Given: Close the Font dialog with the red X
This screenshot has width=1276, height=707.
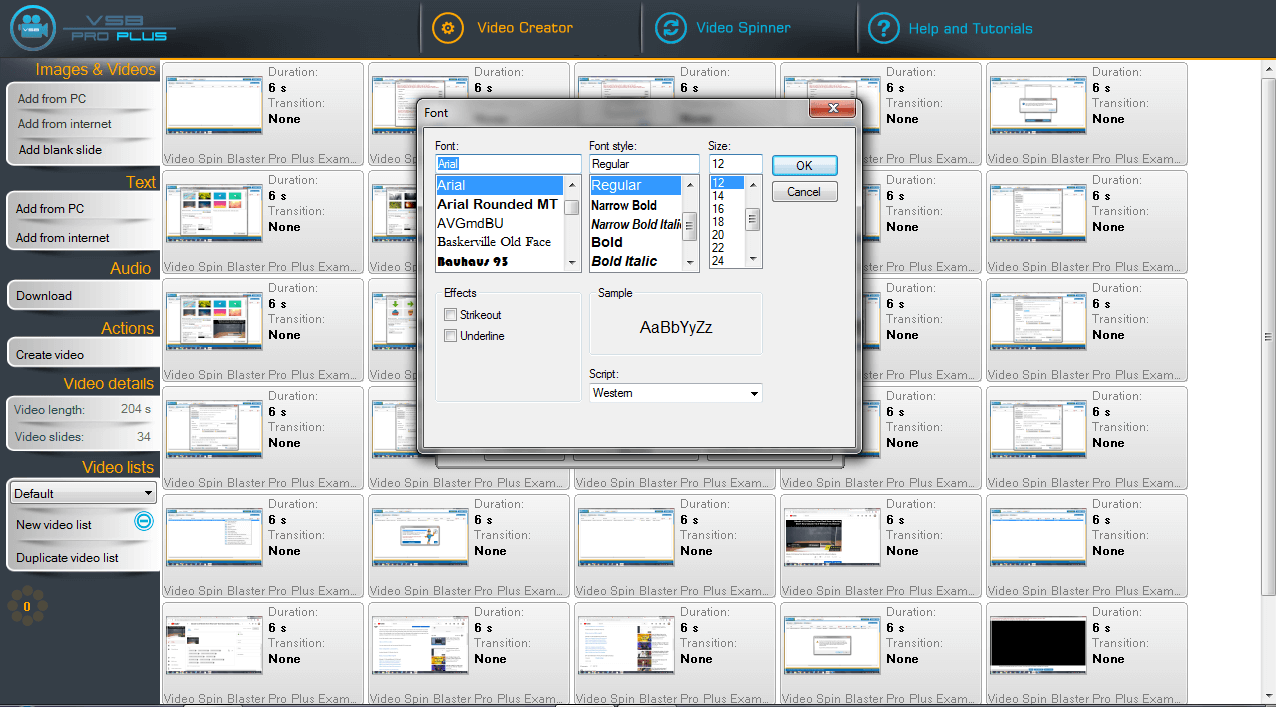Looking at the screenshot, I should (834, 109).
